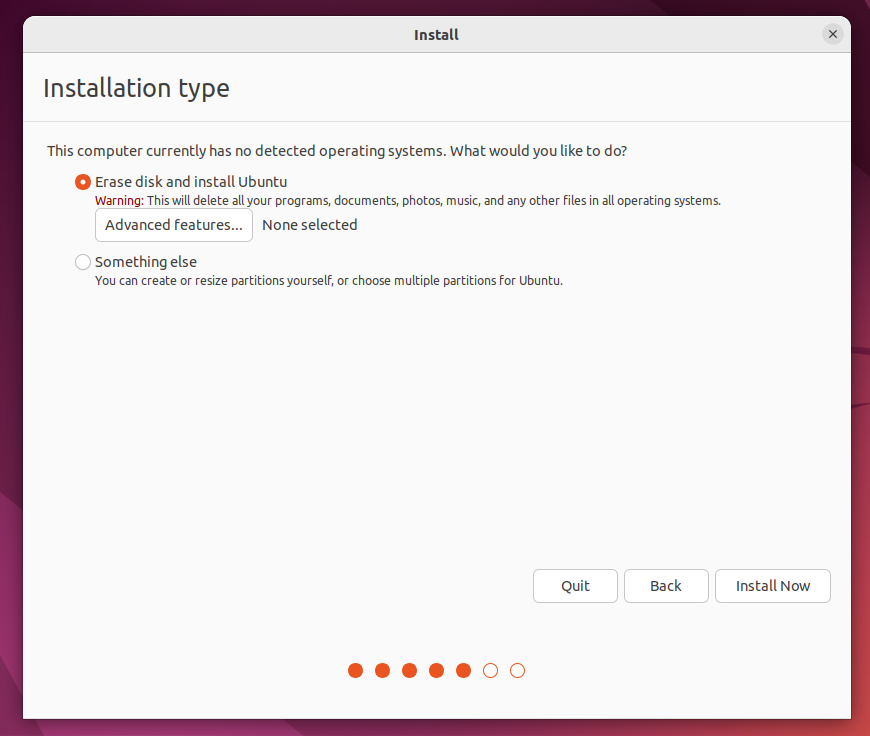
Task: Open Advanced features dialog
Action: pos(174,225)
